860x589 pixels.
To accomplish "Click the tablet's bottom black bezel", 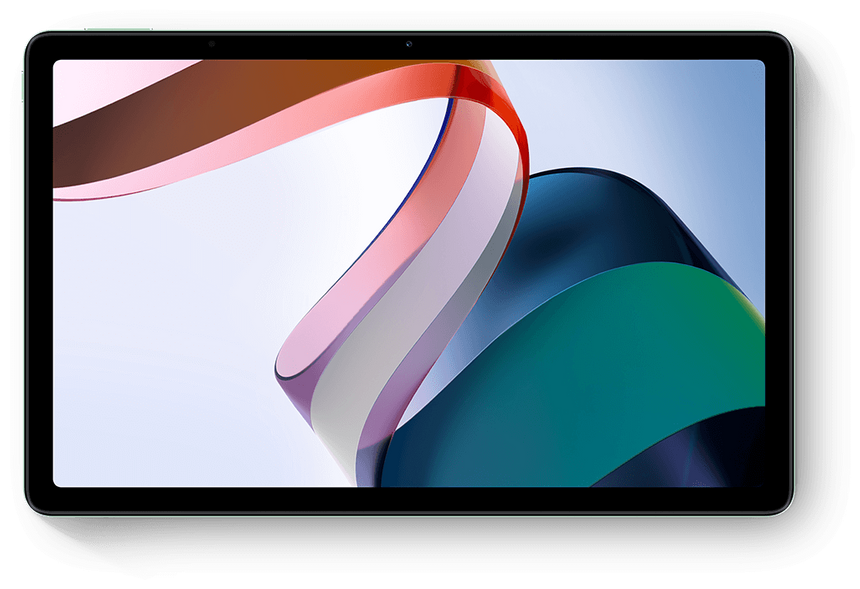I will pyautogui.click(x=409, y=499).
